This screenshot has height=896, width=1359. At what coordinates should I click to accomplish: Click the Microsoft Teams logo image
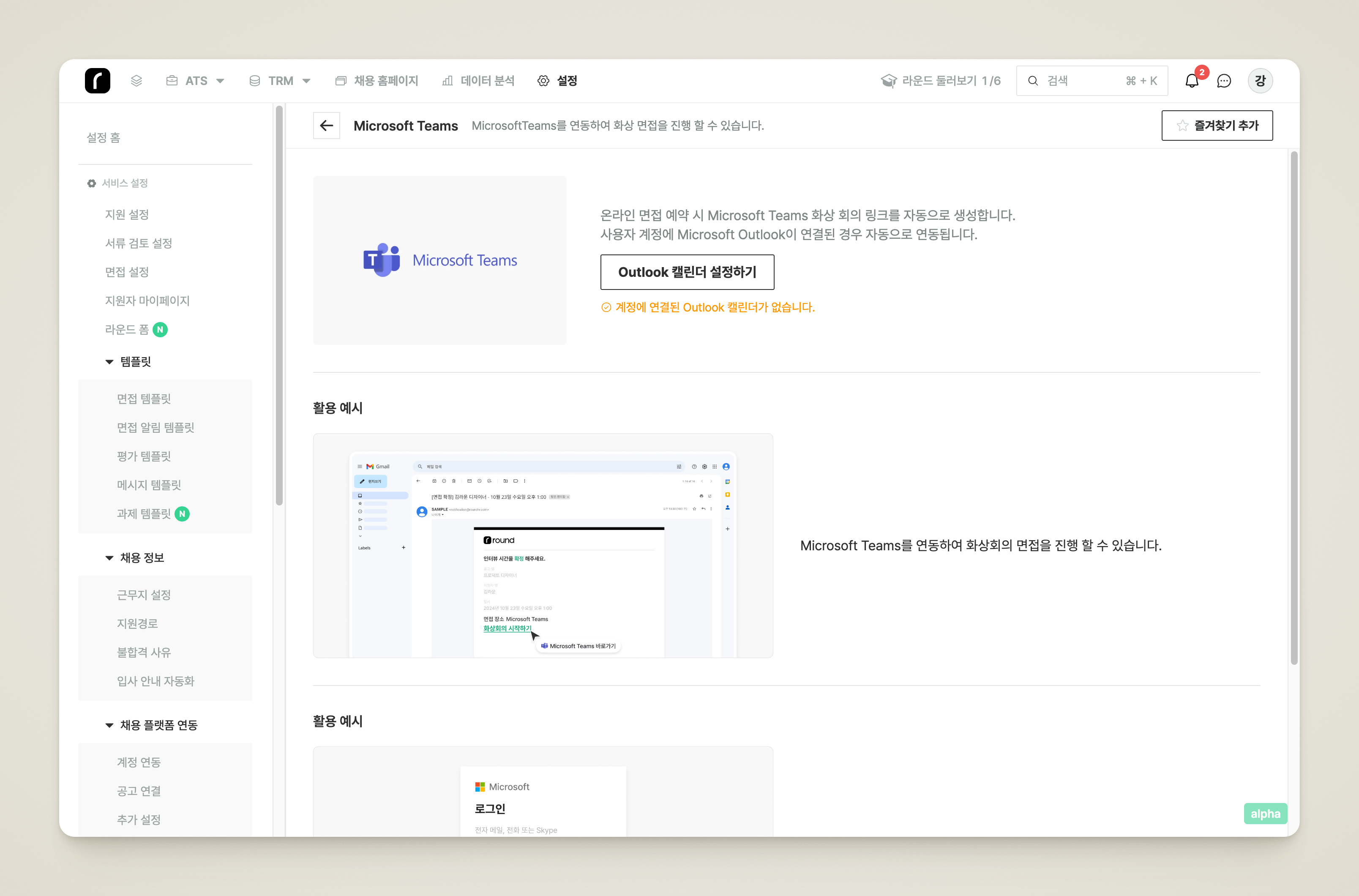pos(440,260)
